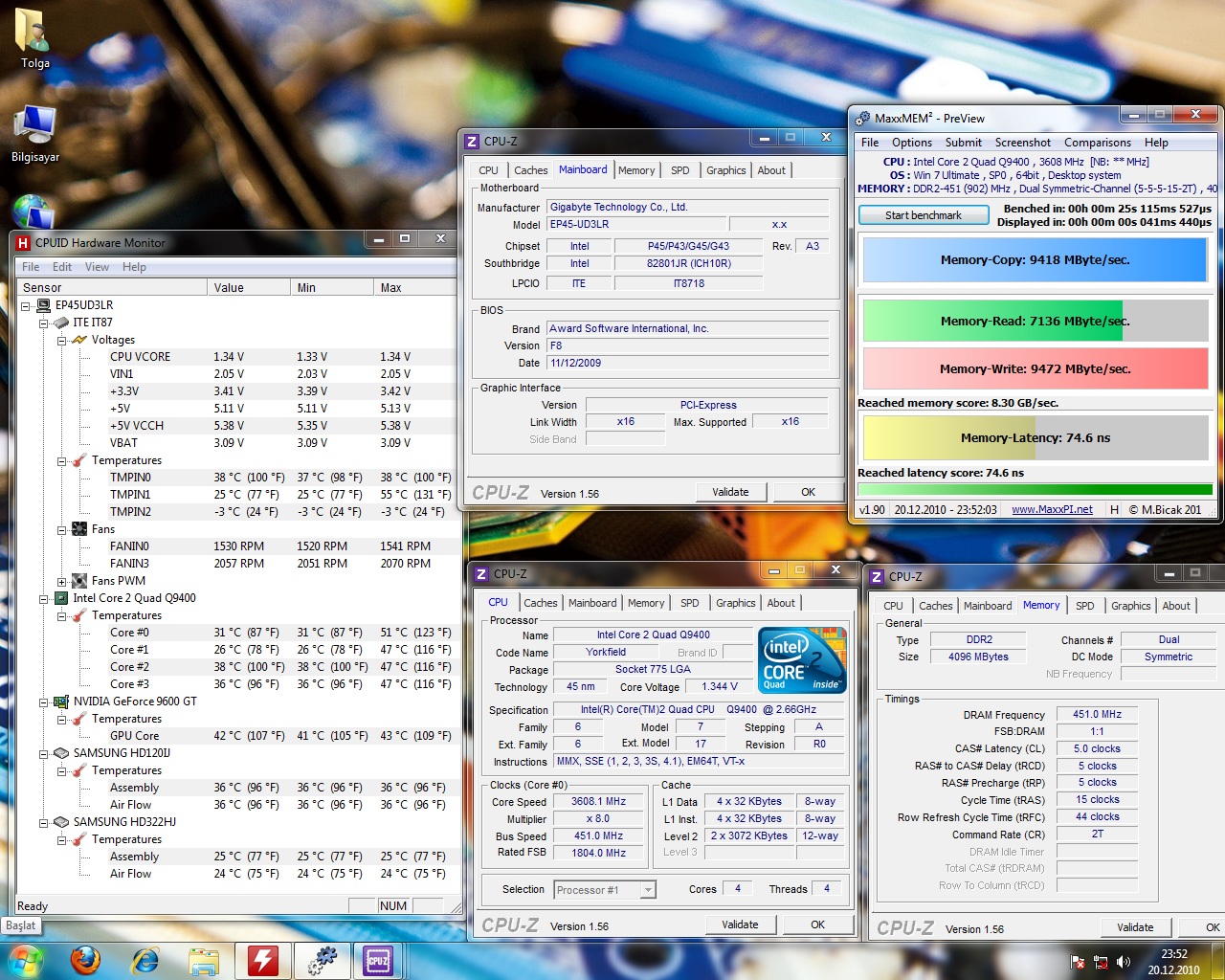Screen dimensions: 1225x980
Task: Click the Start benchmark button
Action: click(x=924, y=215)
